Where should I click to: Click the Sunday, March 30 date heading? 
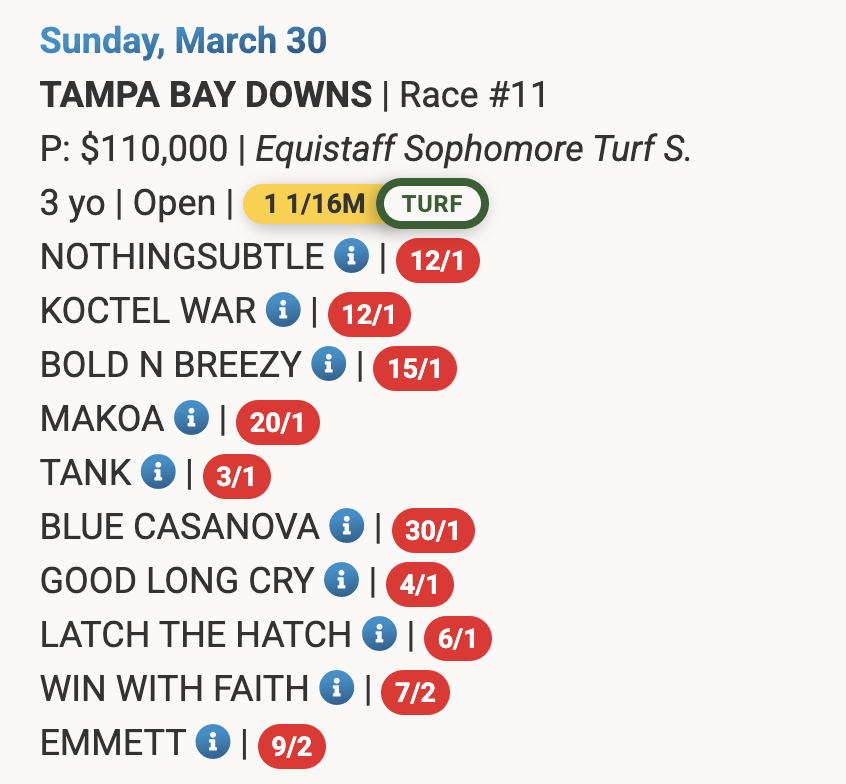pos(183,41)
